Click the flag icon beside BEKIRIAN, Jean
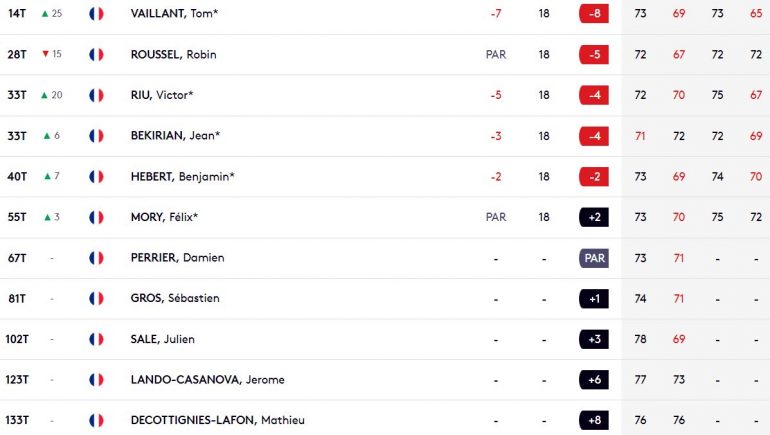The image size is (770, 435). pos(96,136)
